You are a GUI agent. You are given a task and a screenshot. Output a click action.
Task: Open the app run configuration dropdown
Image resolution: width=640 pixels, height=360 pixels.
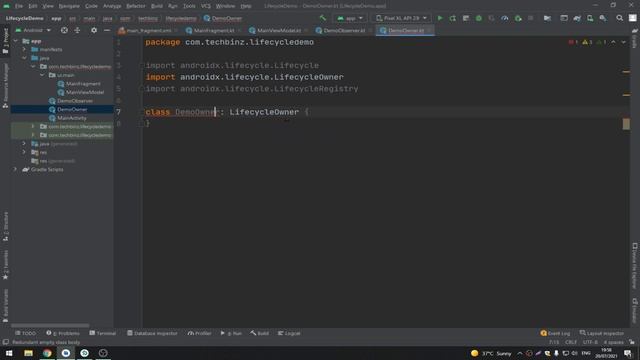[350, 18]
